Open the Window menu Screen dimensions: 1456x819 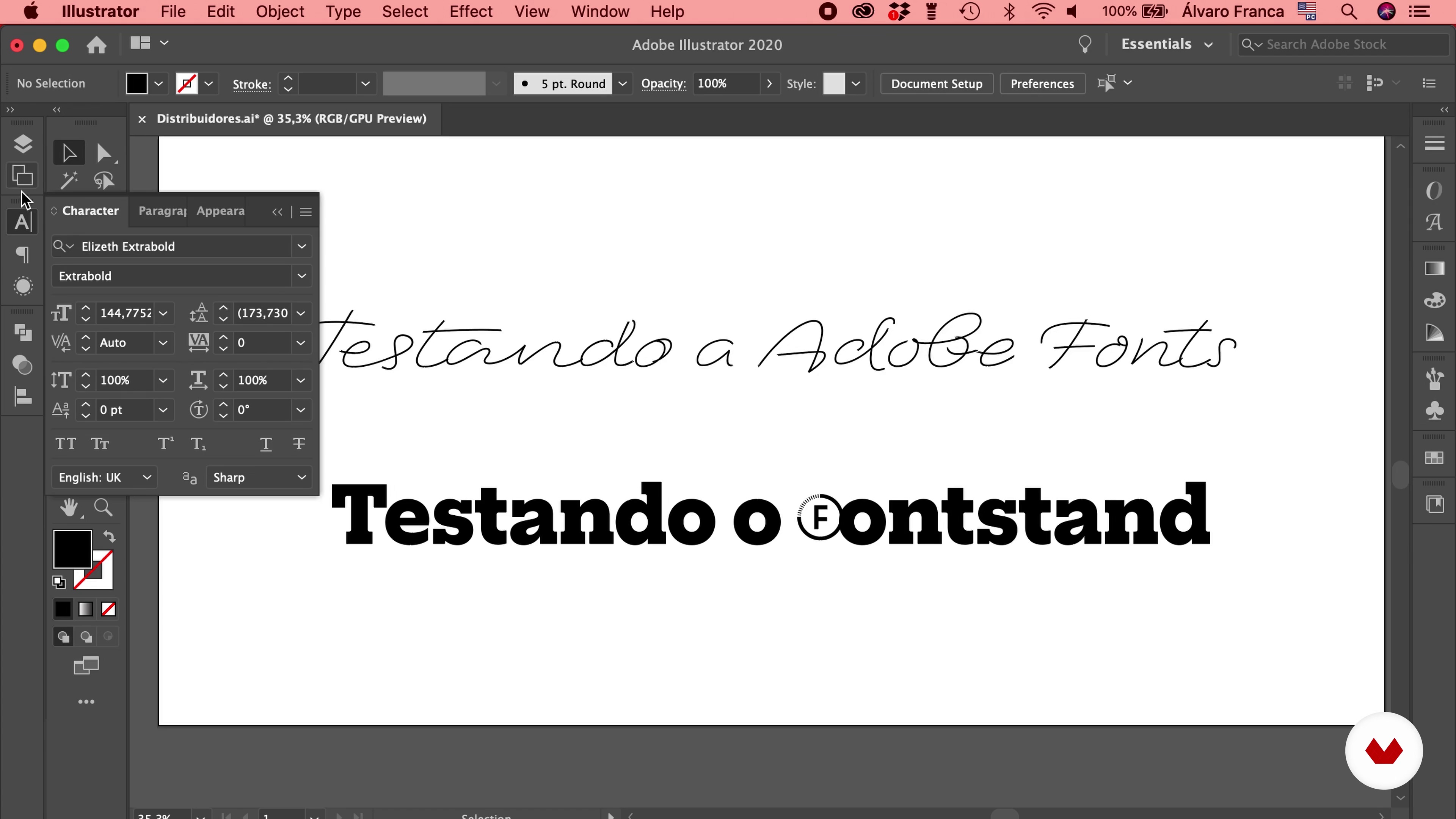(600, 11)
